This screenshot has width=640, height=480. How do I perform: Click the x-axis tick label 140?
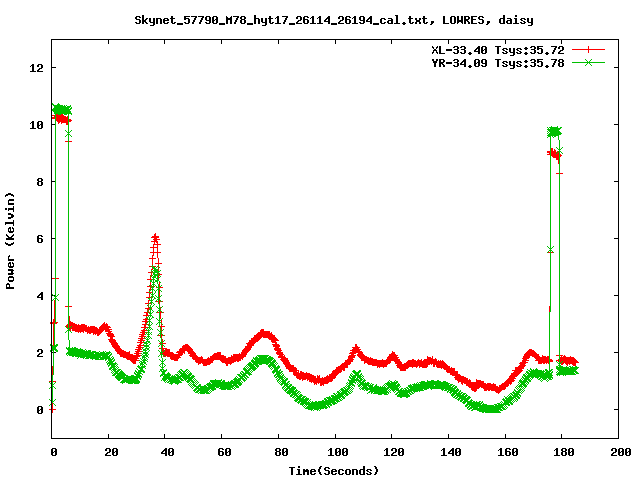(x=450, y=452)
